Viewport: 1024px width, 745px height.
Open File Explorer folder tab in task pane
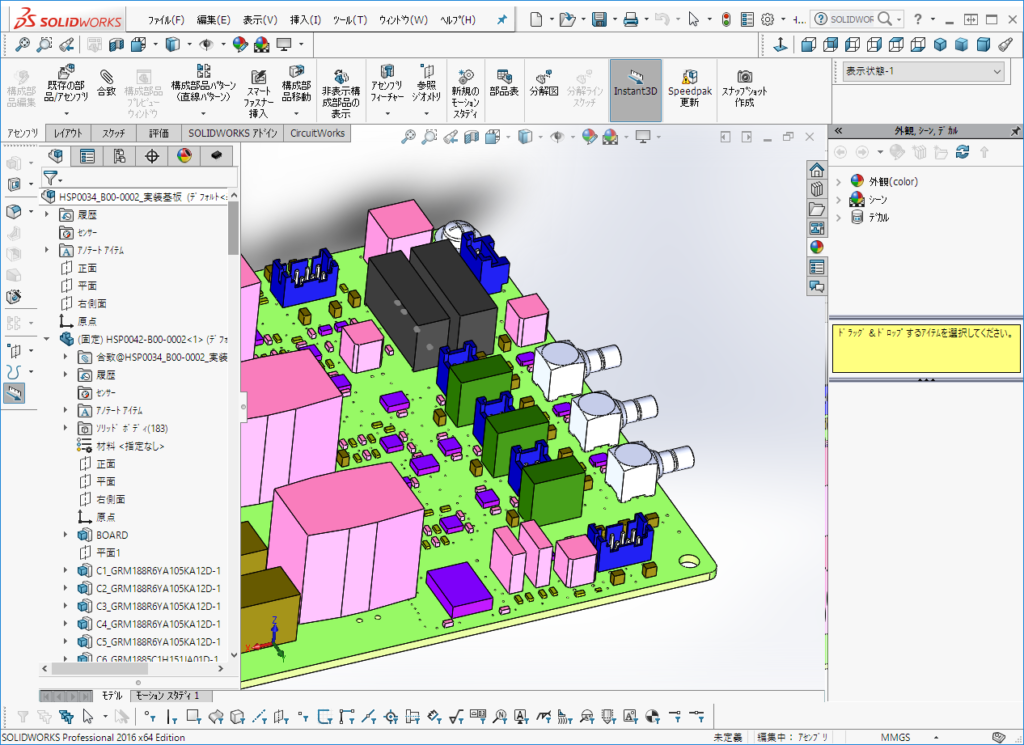pyautogui.click(x=816, y=209)
